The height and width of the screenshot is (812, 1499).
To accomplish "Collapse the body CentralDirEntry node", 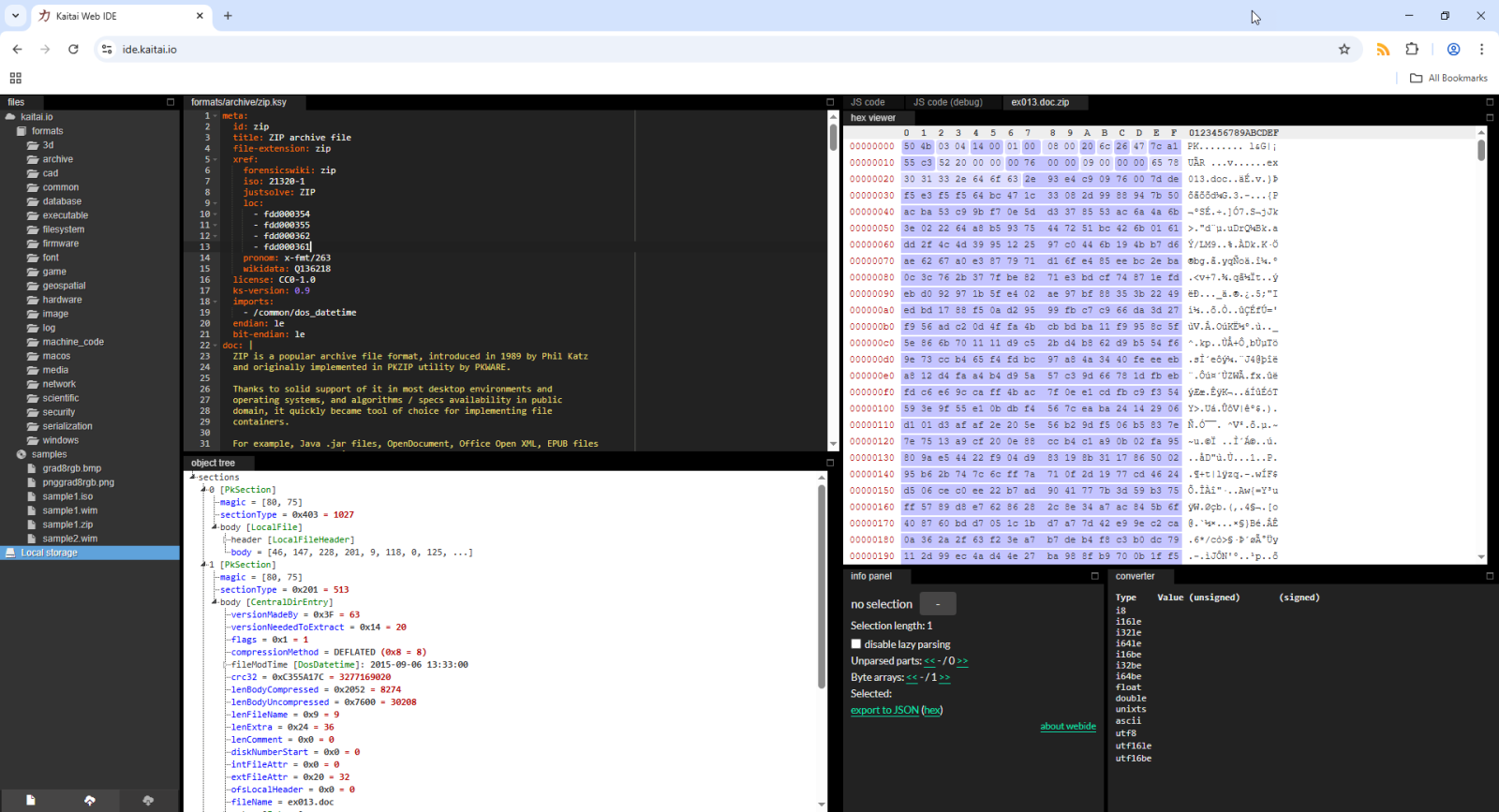I will click(x=215, y=602).
